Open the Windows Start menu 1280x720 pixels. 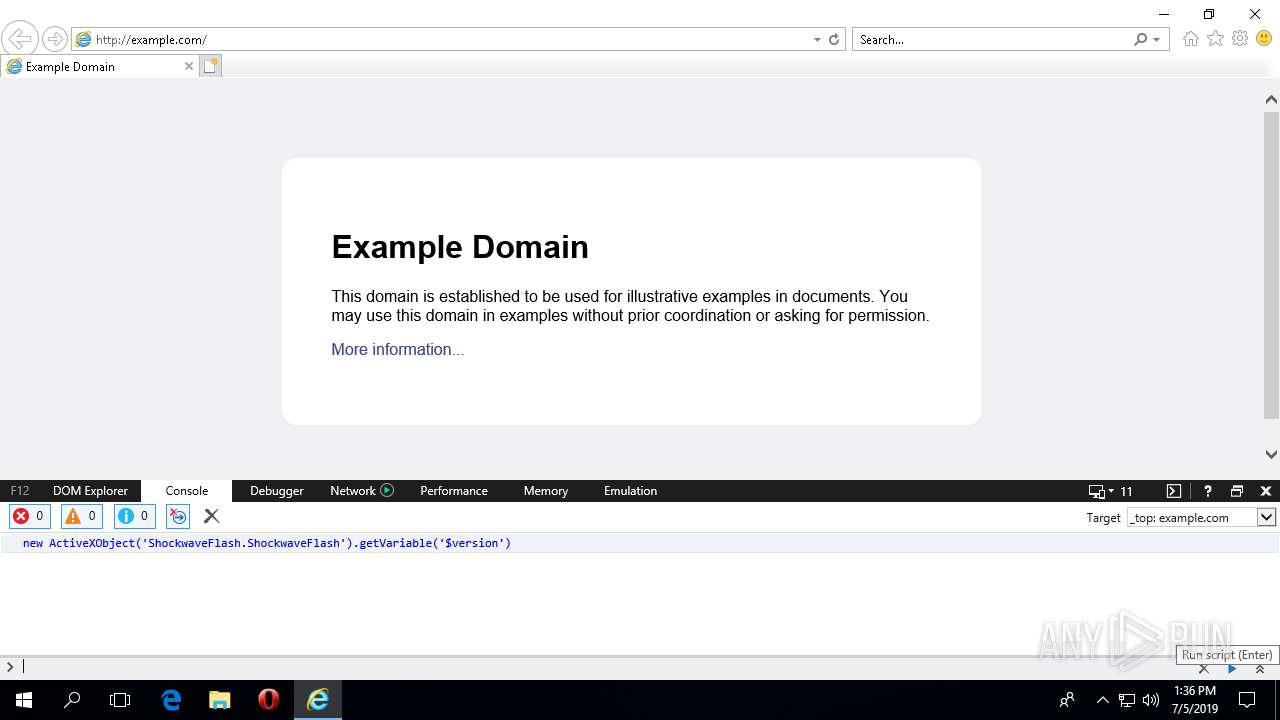click(24, 700)
